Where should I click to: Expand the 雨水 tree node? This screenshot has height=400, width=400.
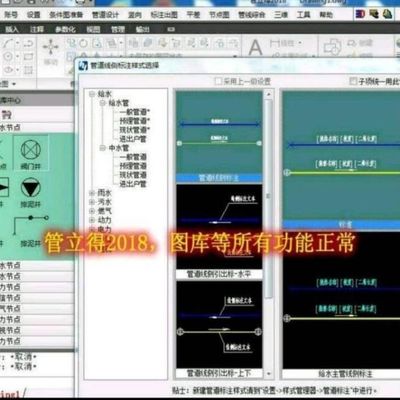point(92,193)
